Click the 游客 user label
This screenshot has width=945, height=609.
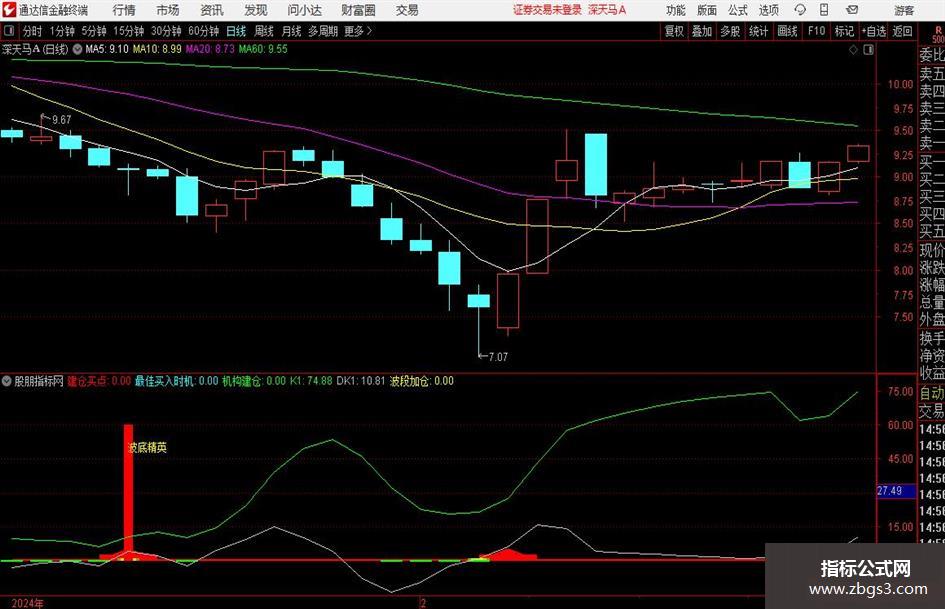903,10
